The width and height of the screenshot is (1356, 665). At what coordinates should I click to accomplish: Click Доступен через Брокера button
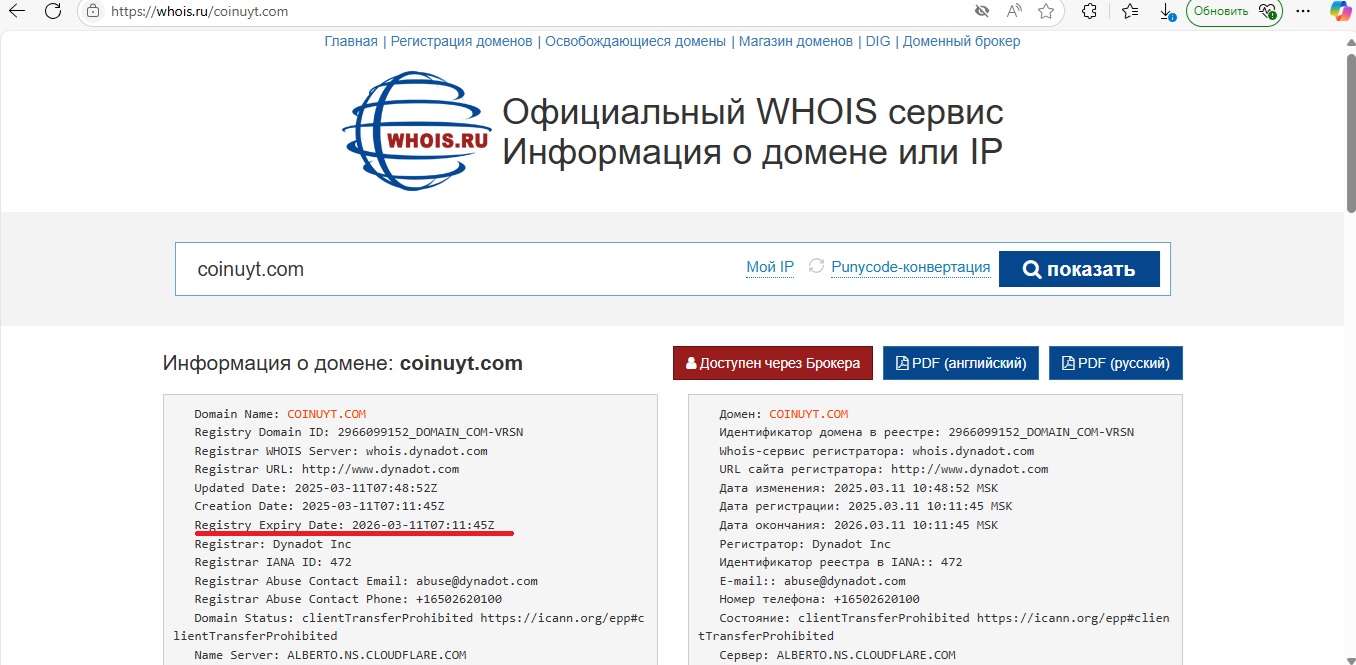(x=773, y=363)
